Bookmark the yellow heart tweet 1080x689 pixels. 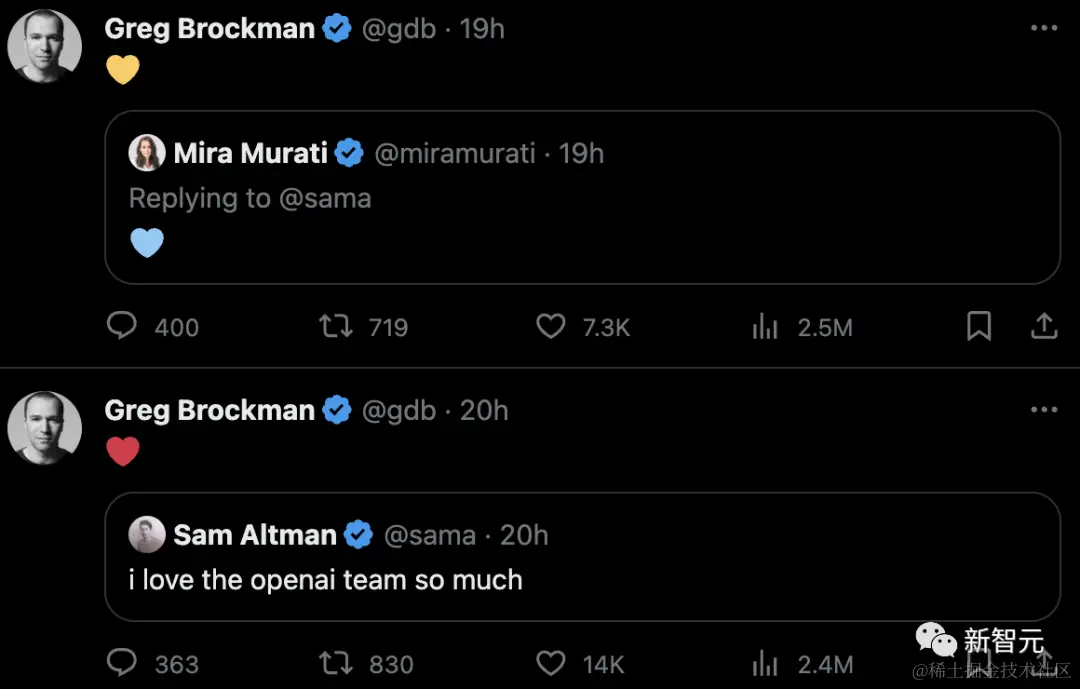pyautogui.click(x=979, y=326)
